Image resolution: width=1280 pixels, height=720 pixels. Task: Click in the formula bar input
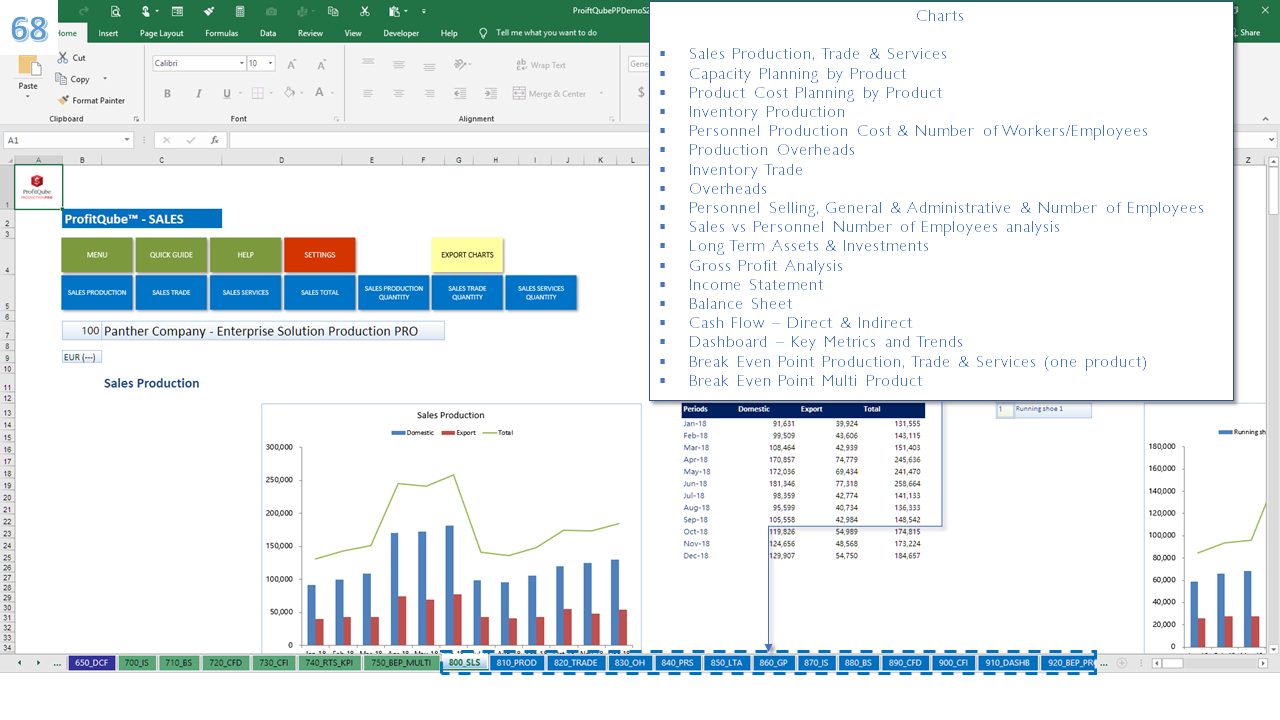[x=438, y=140]
